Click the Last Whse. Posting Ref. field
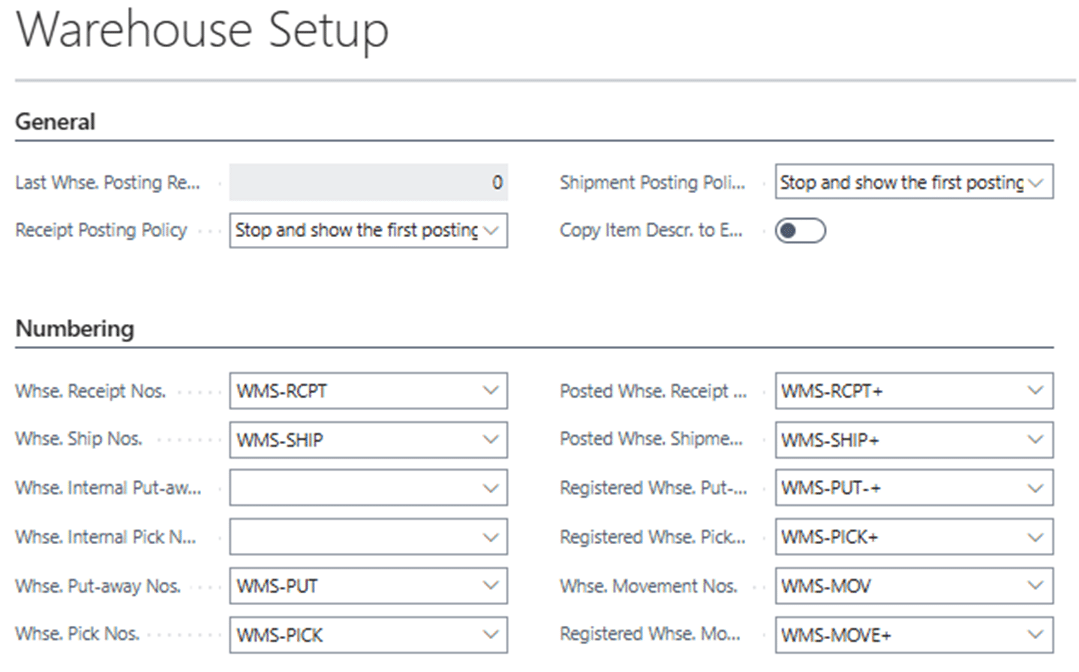 point(368,183)
